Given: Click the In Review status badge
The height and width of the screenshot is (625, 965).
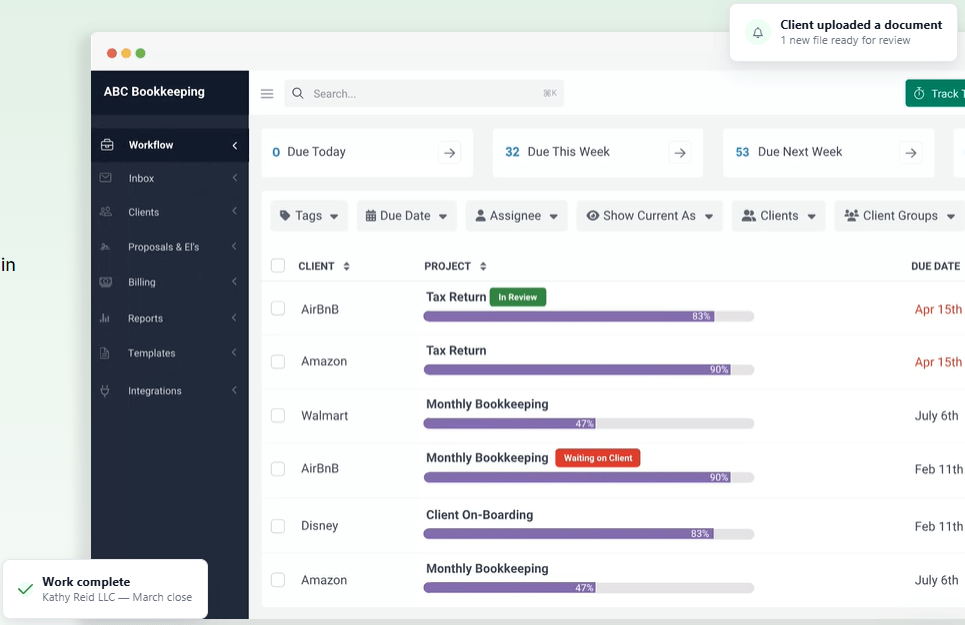Looking at the screenshot, I should point(518,297).
